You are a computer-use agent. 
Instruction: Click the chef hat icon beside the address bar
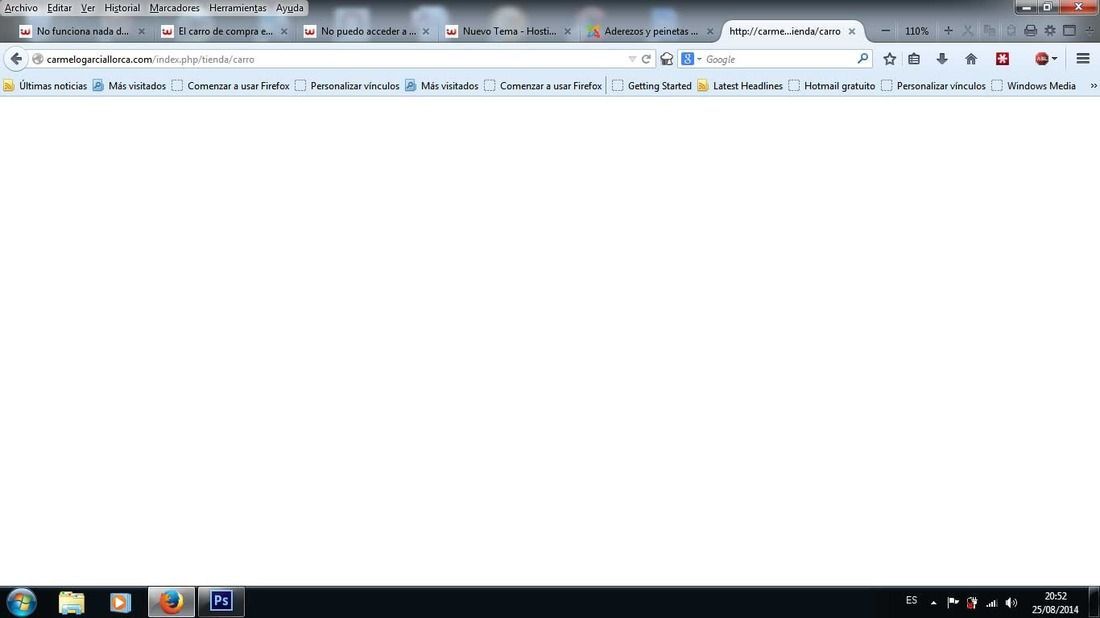pos(666,59)
